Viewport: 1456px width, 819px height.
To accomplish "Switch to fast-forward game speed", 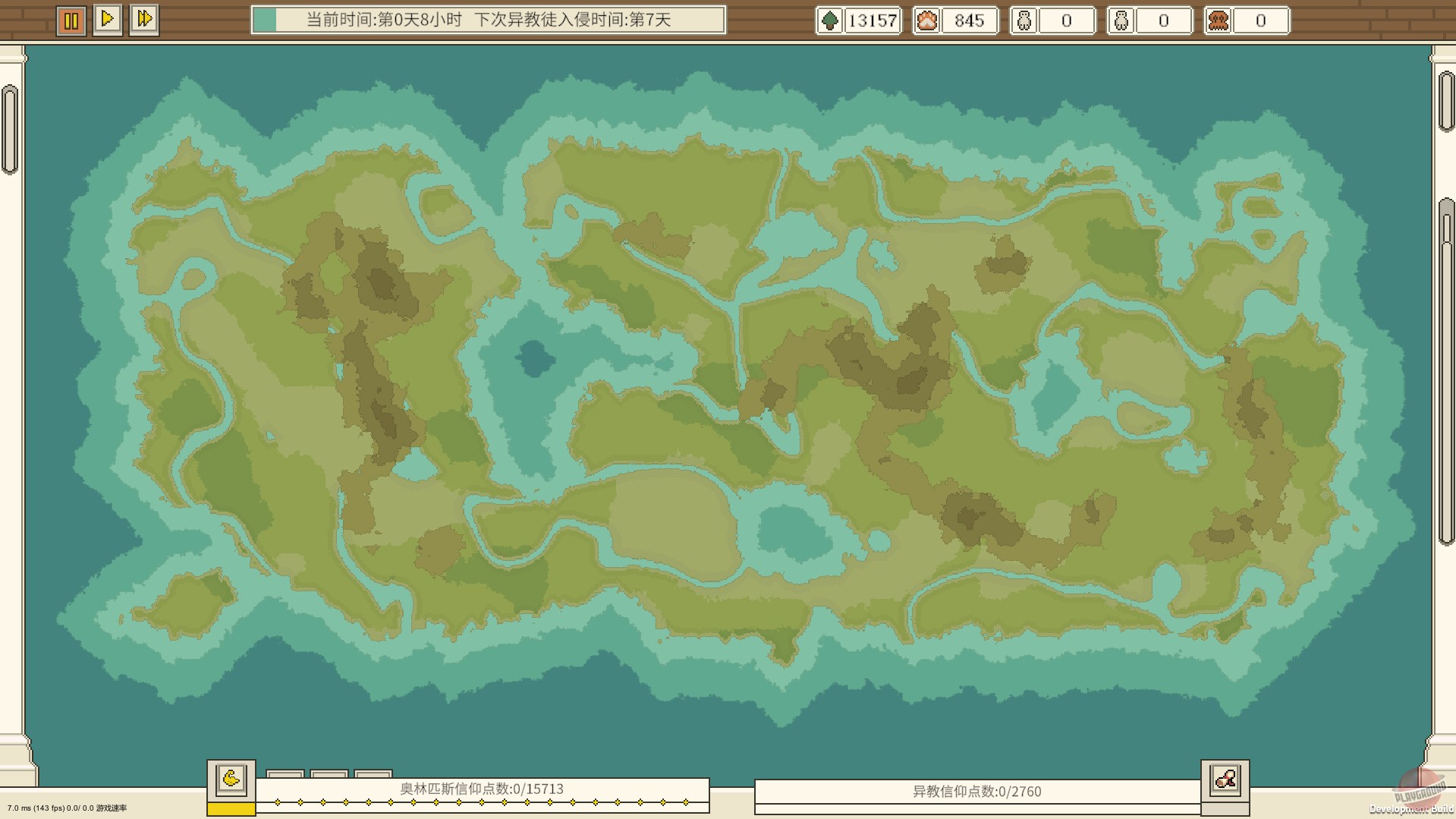I will pyautogui.click(x=144, y=19).
